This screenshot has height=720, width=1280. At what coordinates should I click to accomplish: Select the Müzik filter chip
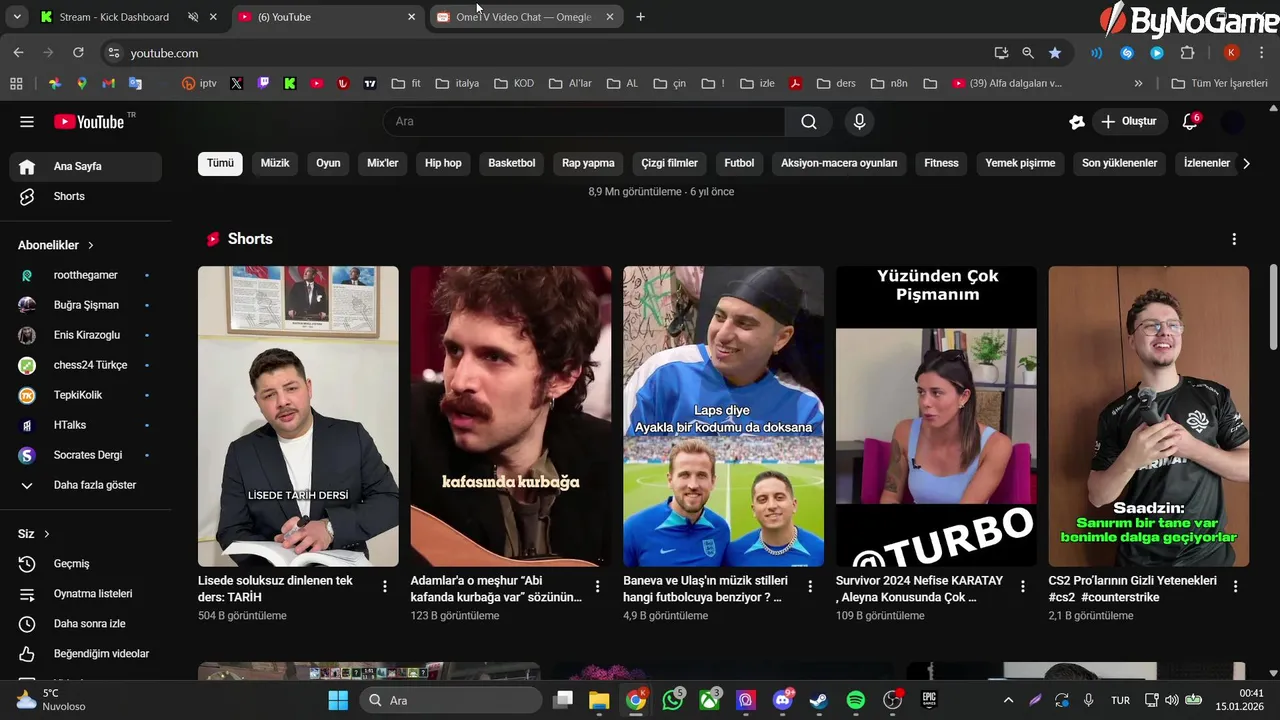[275, 163]
